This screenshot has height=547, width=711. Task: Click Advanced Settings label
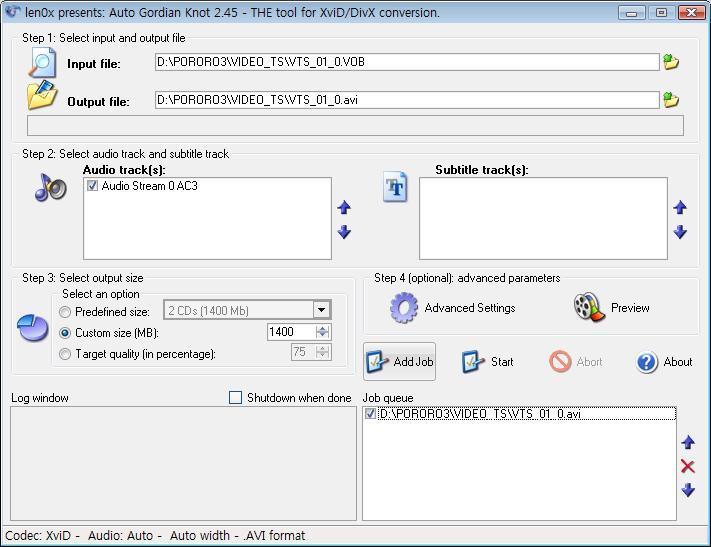pos(470,308)
